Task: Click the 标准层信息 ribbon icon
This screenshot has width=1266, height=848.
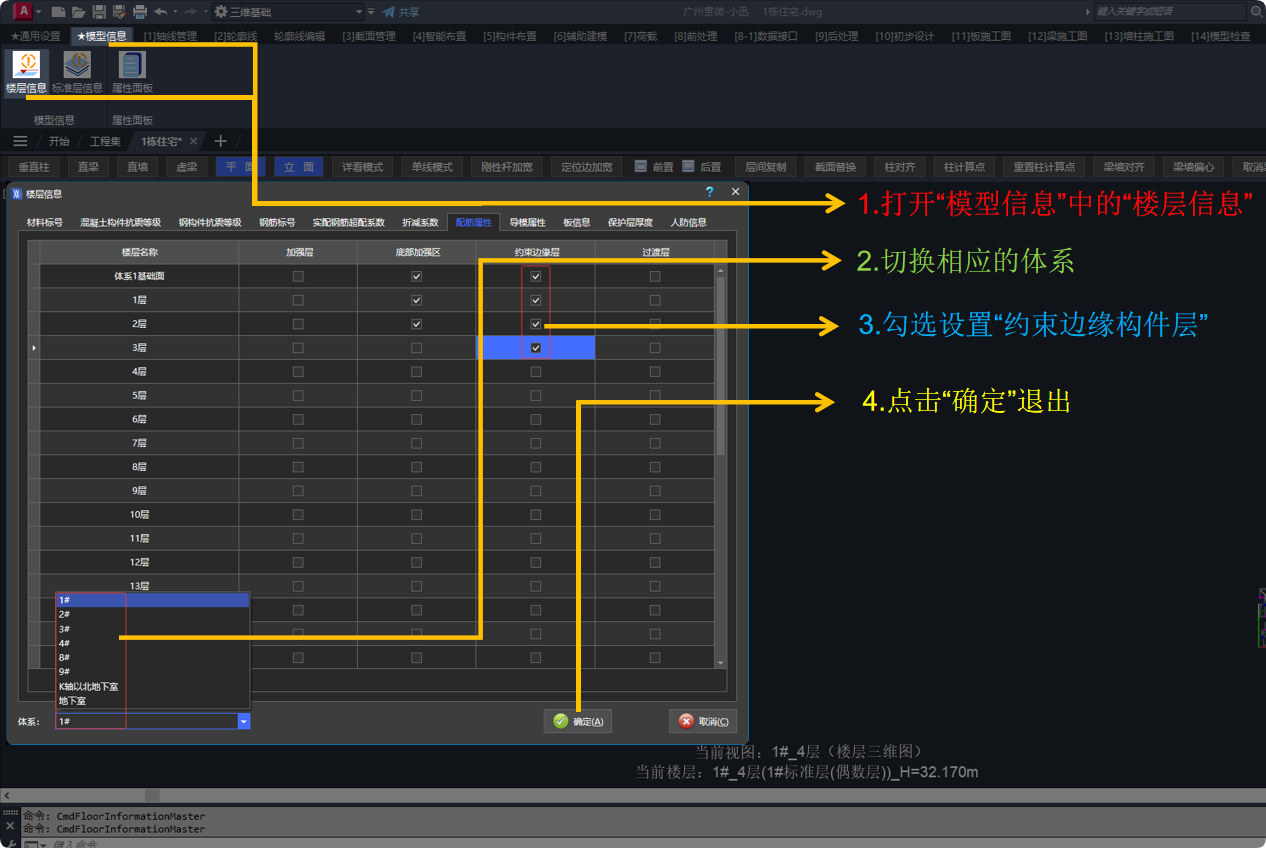Action: click(x=77, y=71)
